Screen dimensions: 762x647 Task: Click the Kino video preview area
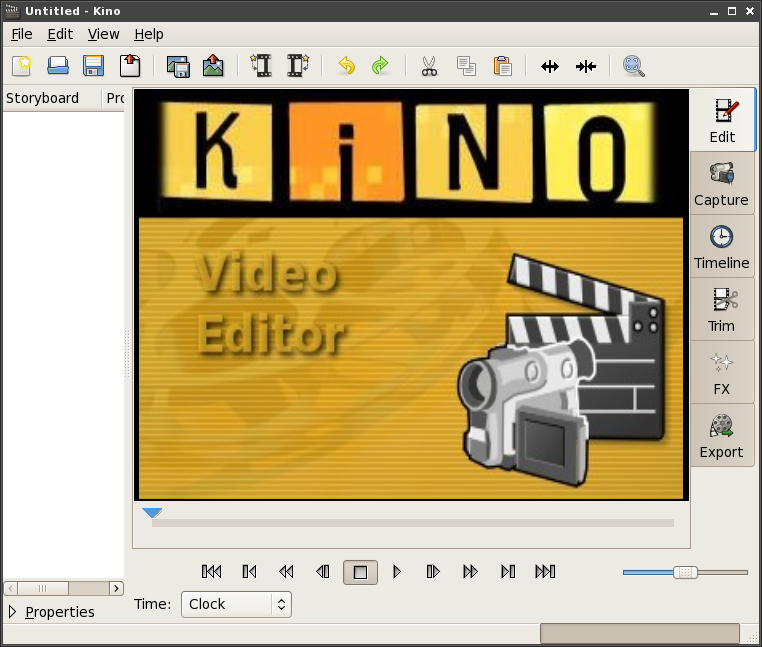point(411,295)
